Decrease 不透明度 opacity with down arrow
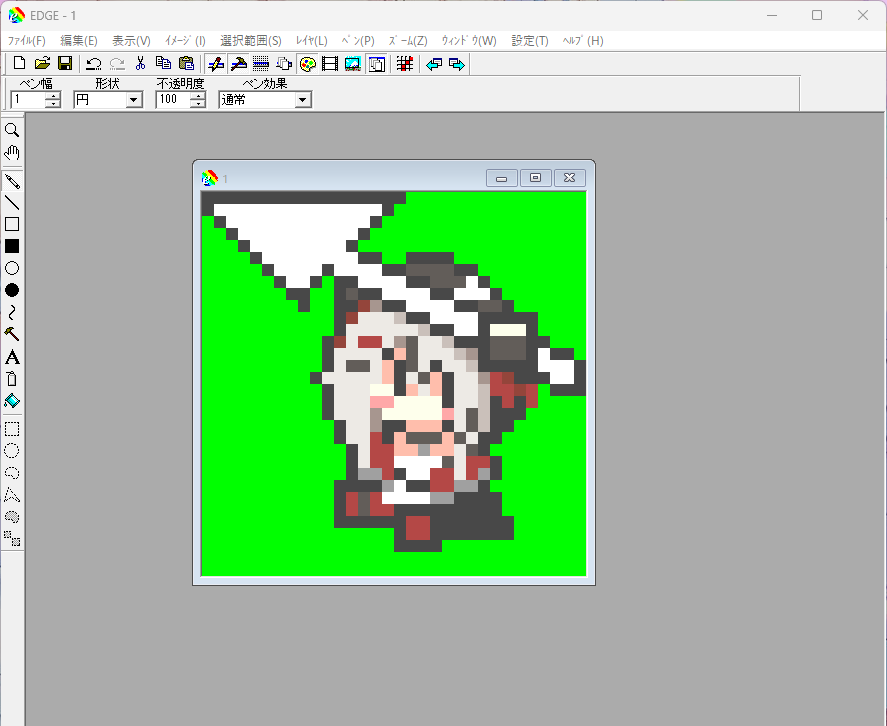 tap(197, 104)
